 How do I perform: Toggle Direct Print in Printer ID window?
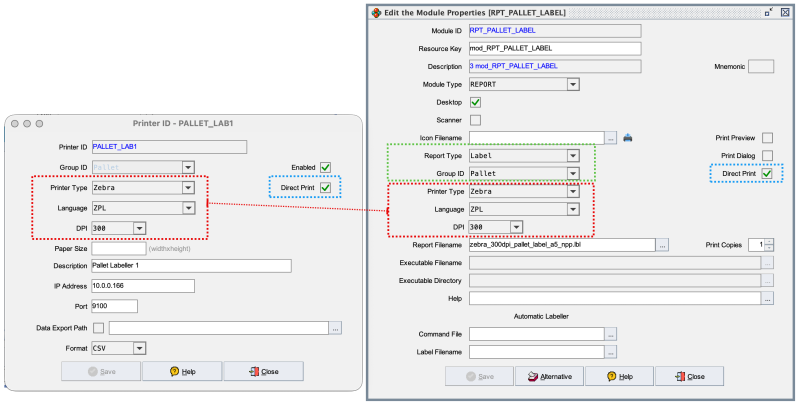click(x=326, y=188)
